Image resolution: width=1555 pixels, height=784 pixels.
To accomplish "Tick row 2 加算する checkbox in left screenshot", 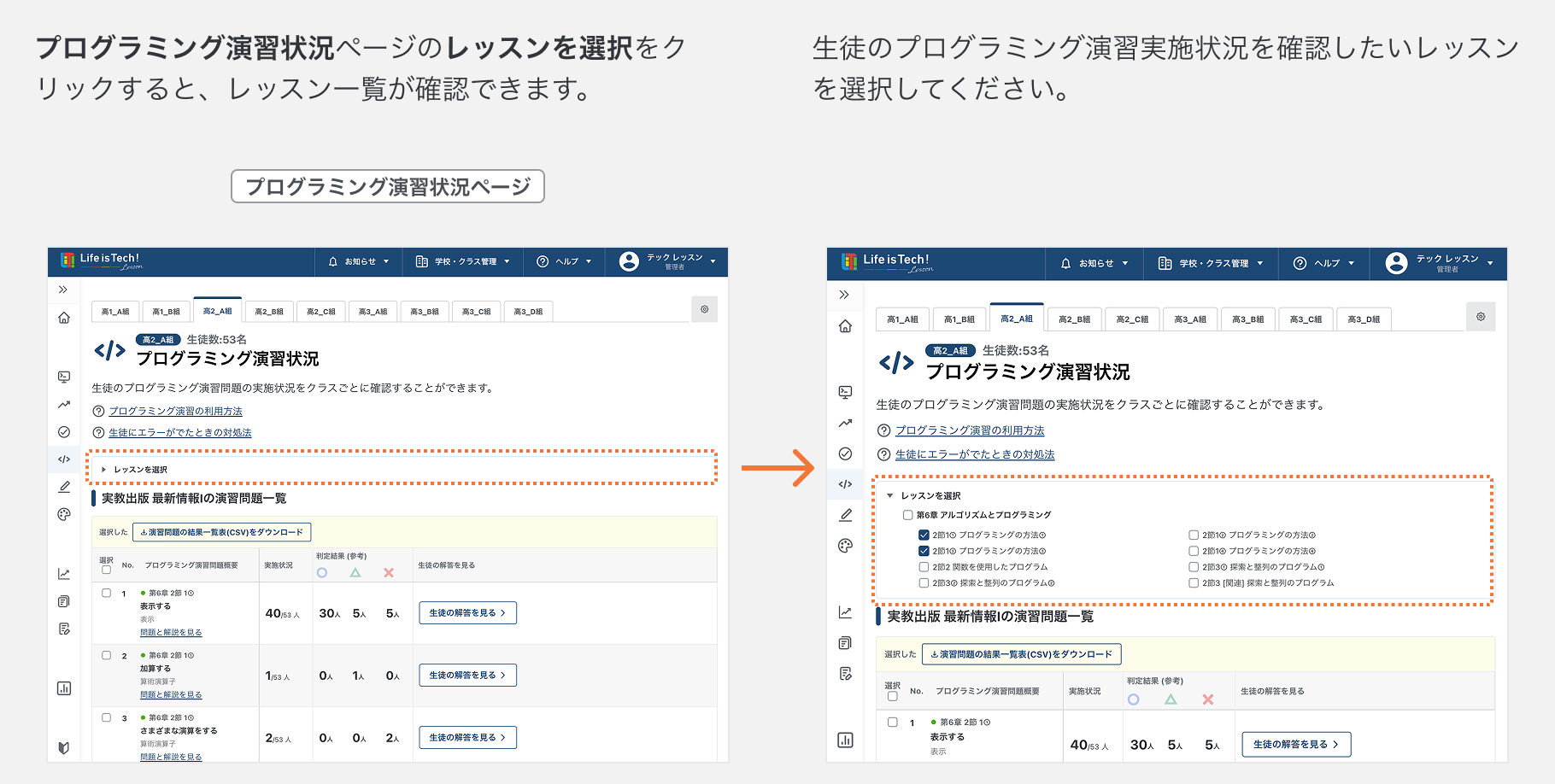I will (106, 655).
